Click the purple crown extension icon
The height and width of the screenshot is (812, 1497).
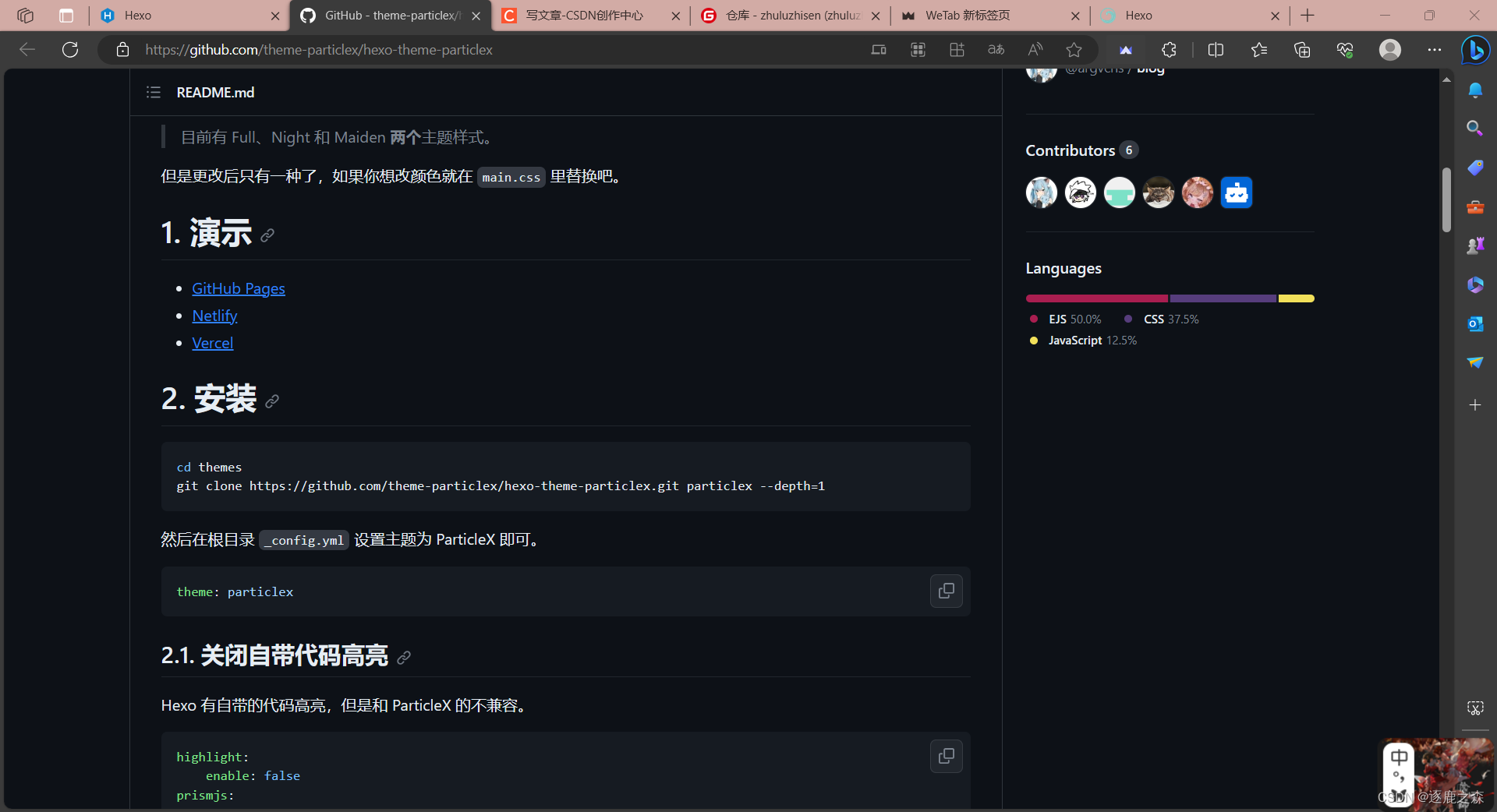(x=1126, y=50)
